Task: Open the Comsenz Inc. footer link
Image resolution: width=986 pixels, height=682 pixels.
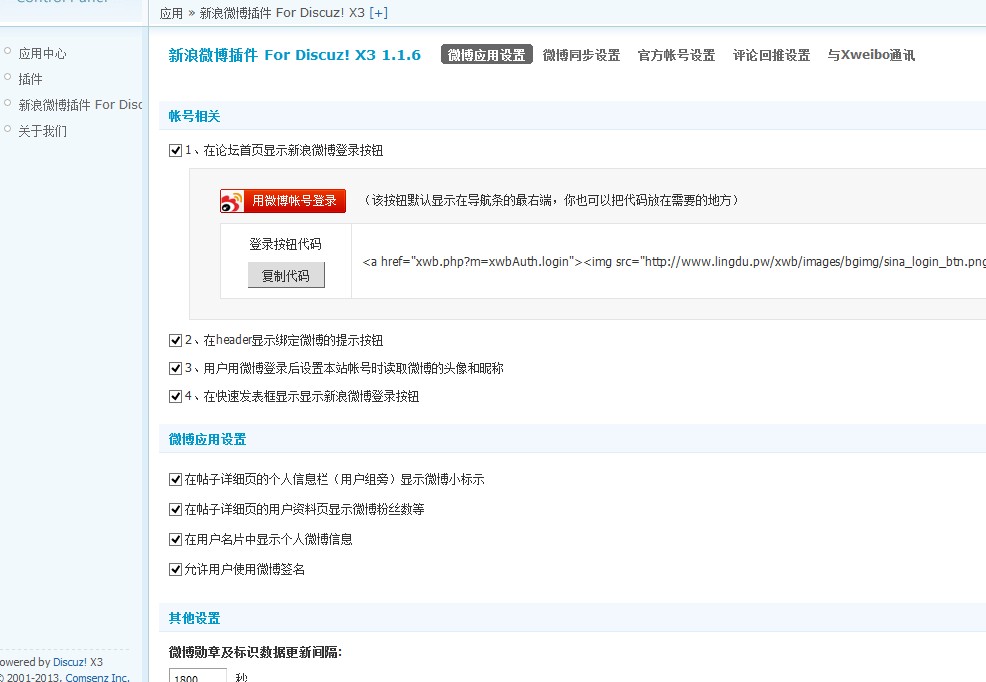Action: 97,677
